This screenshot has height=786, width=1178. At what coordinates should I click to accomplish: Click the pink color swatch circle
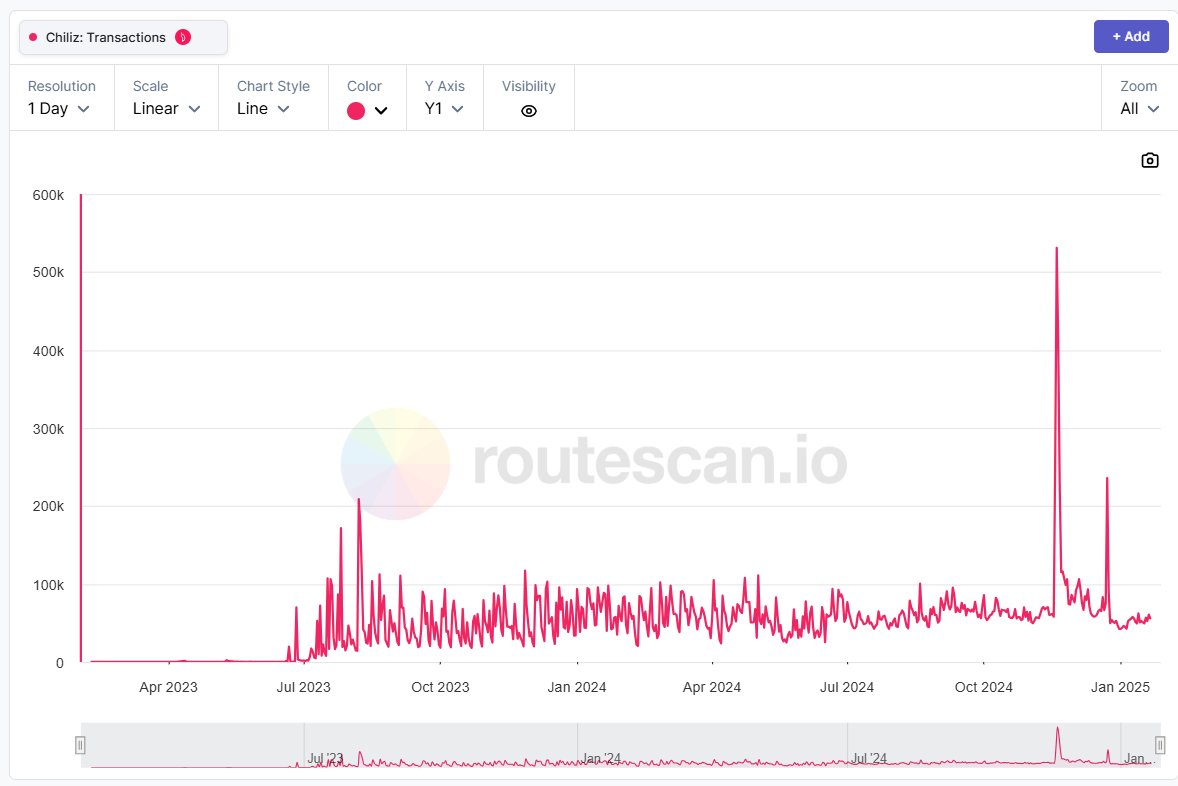356,111
